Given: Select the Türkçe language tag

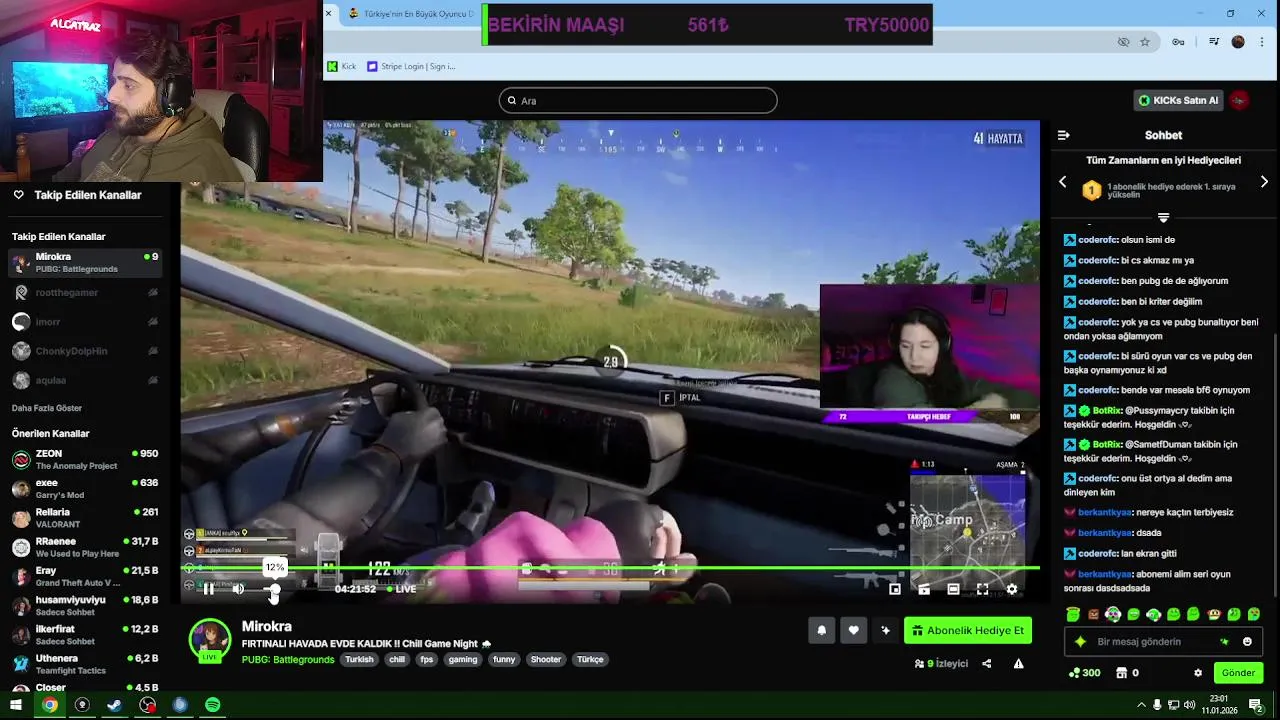Looking at the screenshot, I should click(590, 659).
